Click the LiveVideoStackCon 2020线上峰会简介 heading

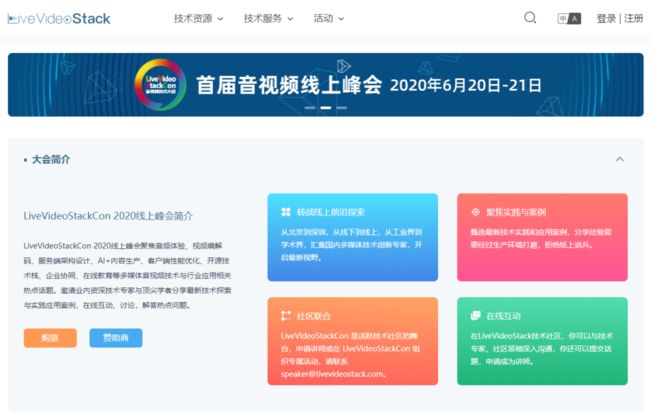(108, 216)
